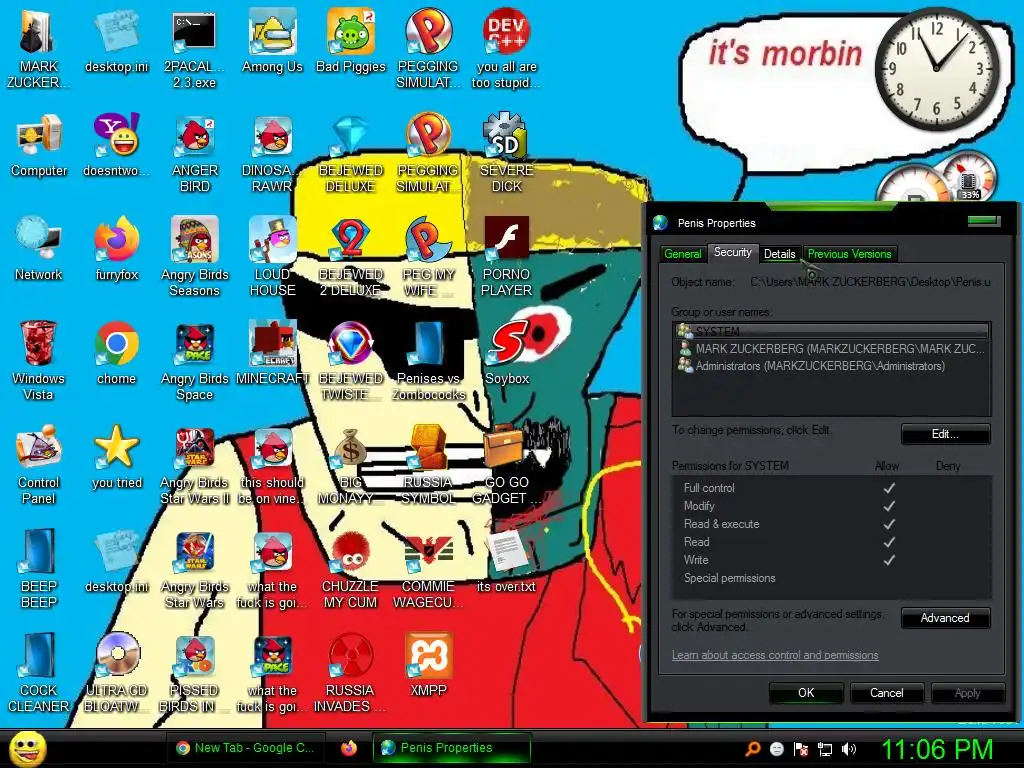Select the ANGER BIRD desktop icon
Screen dimensions: 1024x768
click(x=195, y=153)
